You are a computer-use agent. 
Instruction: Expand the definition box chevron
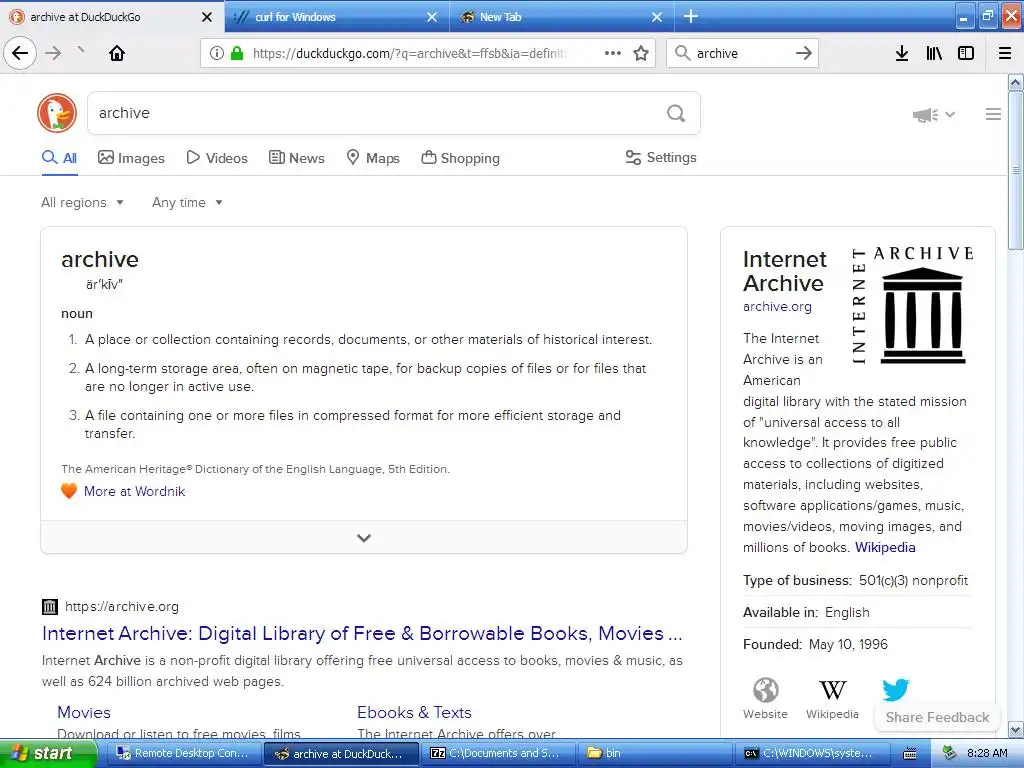point(364,537)
